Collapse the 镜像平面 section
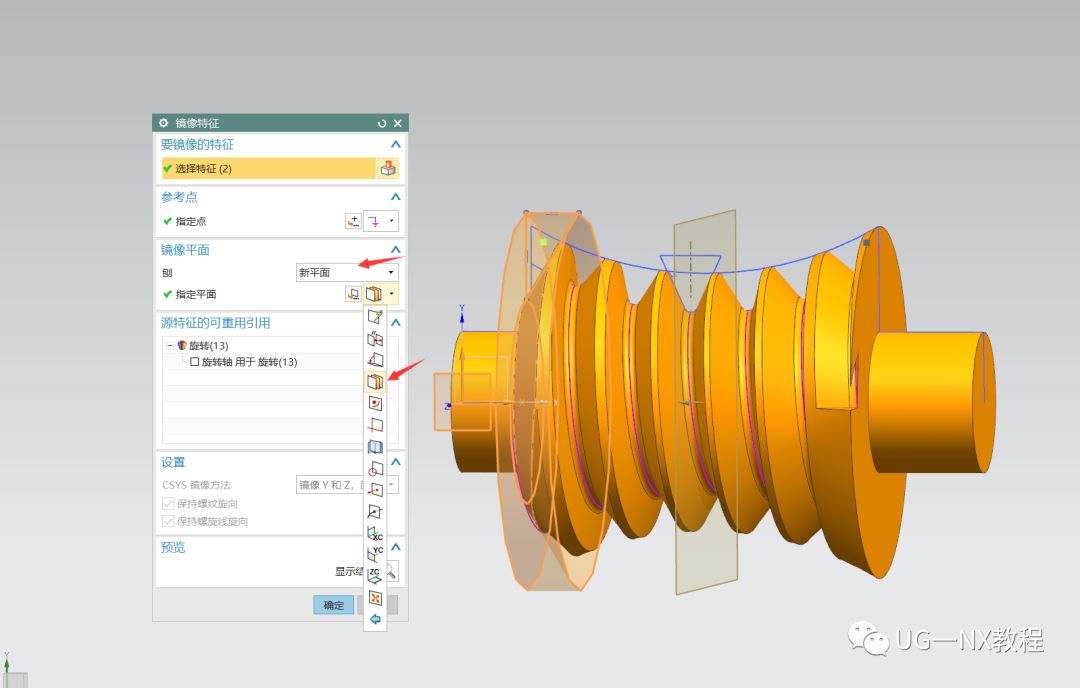1080x688 pixels. pos(395,249)
